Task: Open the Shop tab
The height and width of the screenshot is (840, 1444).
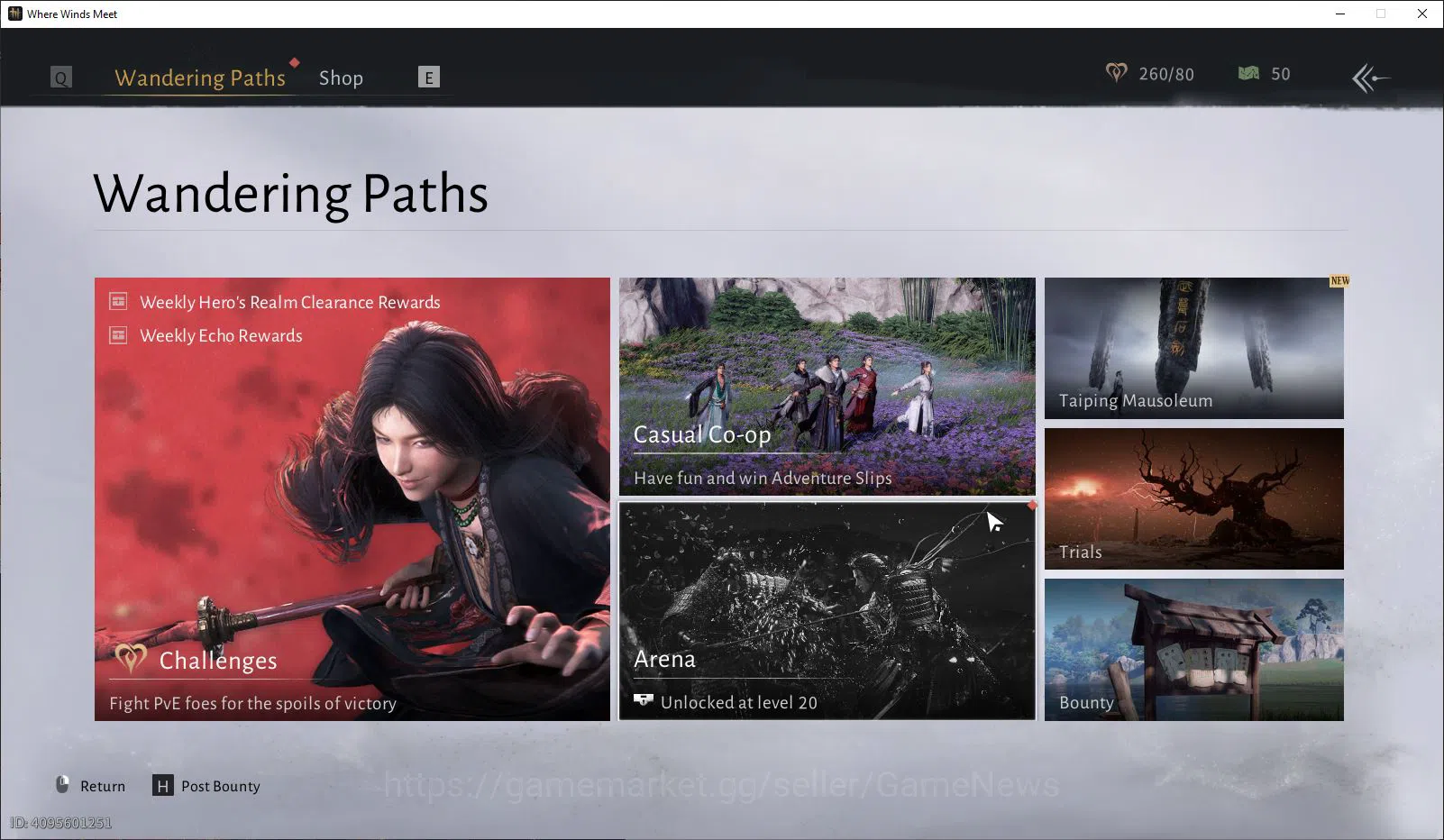Action: (x=341, y=78)
